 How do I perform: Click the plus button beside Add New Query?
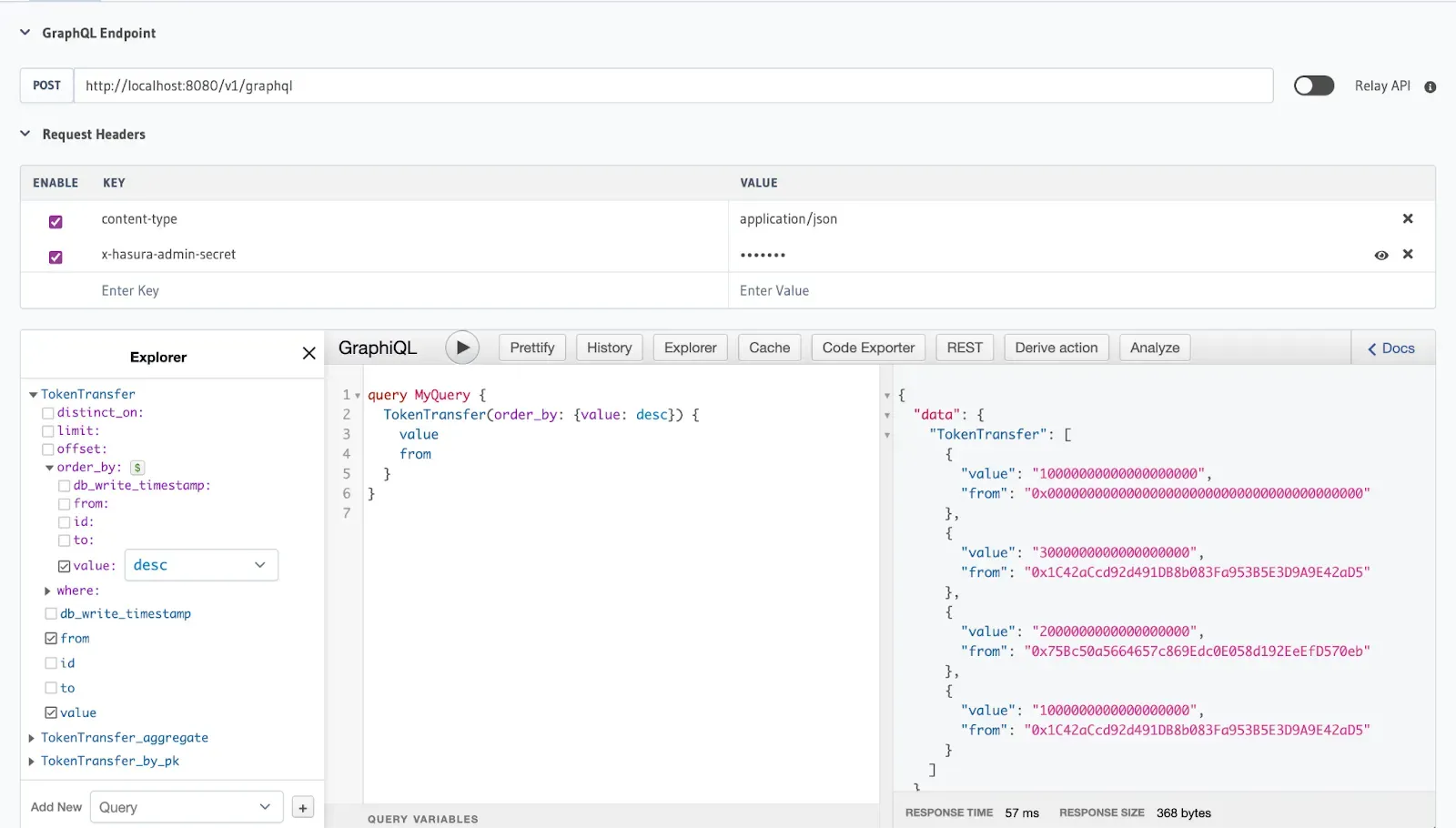(x=303, y=808)
